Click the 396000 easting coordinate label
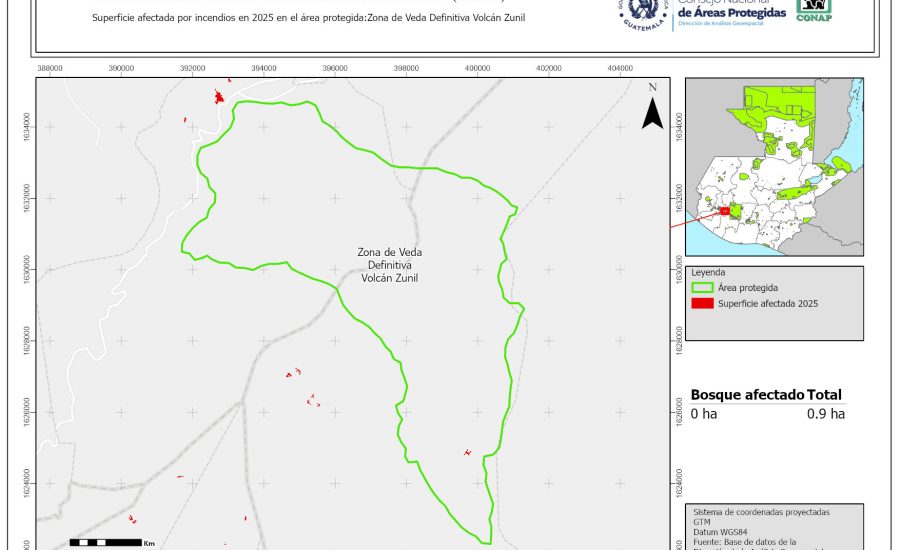 click(335, 68)
